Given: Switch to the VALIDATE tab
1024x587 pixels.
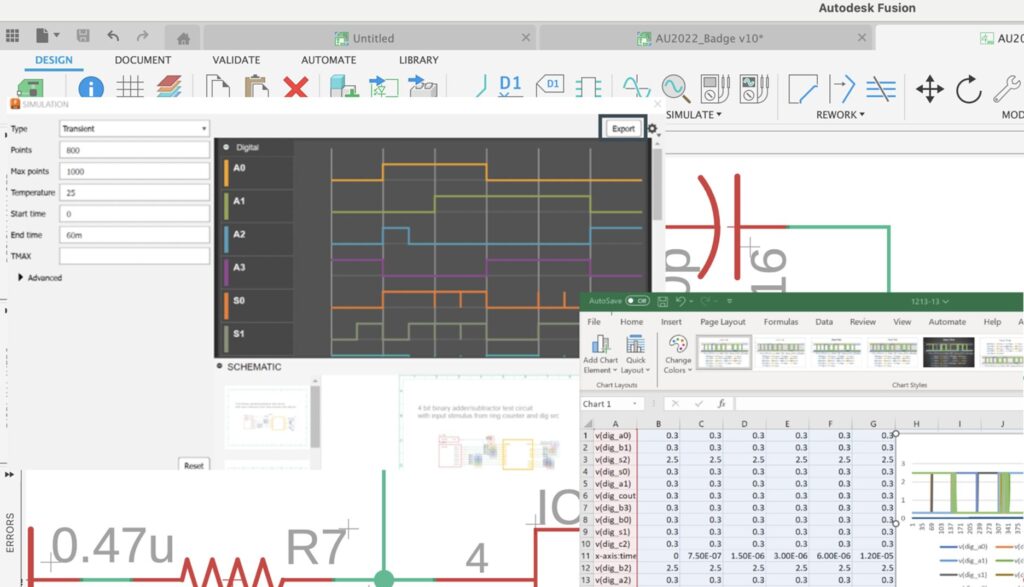Looking at the screenshot, I should (236, 59).
